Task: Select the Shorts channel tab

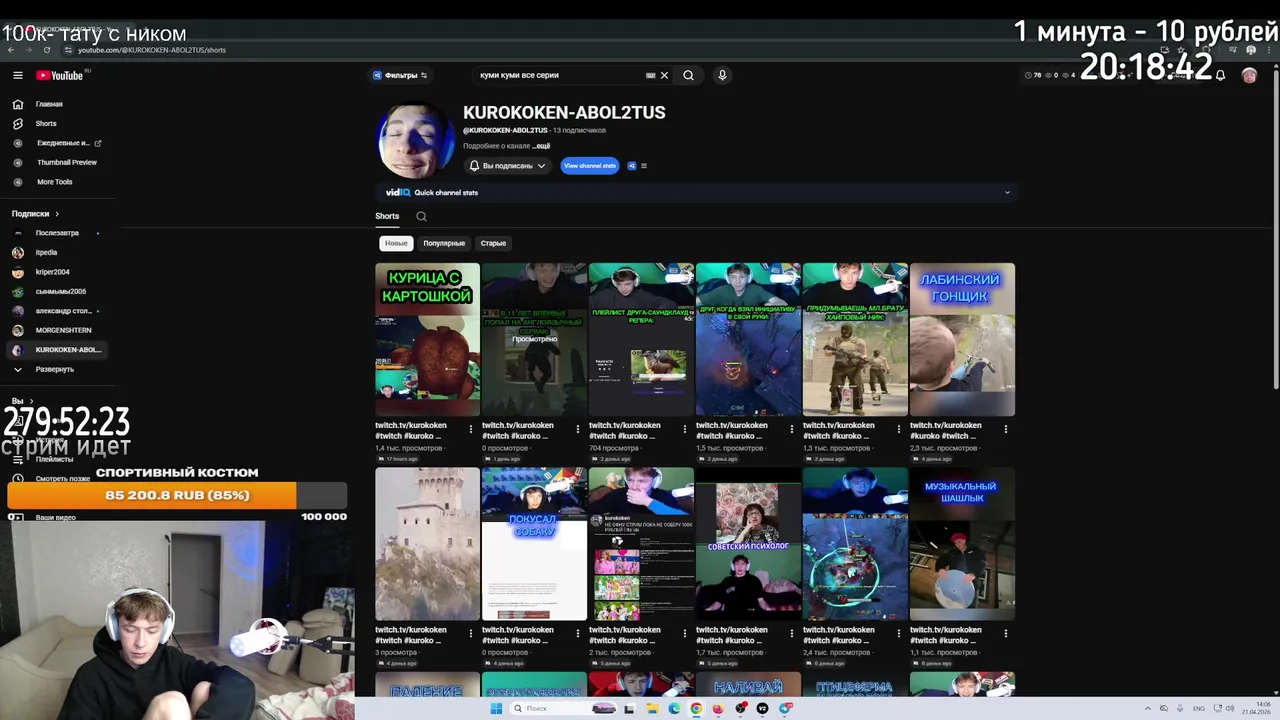Action: 387,216
